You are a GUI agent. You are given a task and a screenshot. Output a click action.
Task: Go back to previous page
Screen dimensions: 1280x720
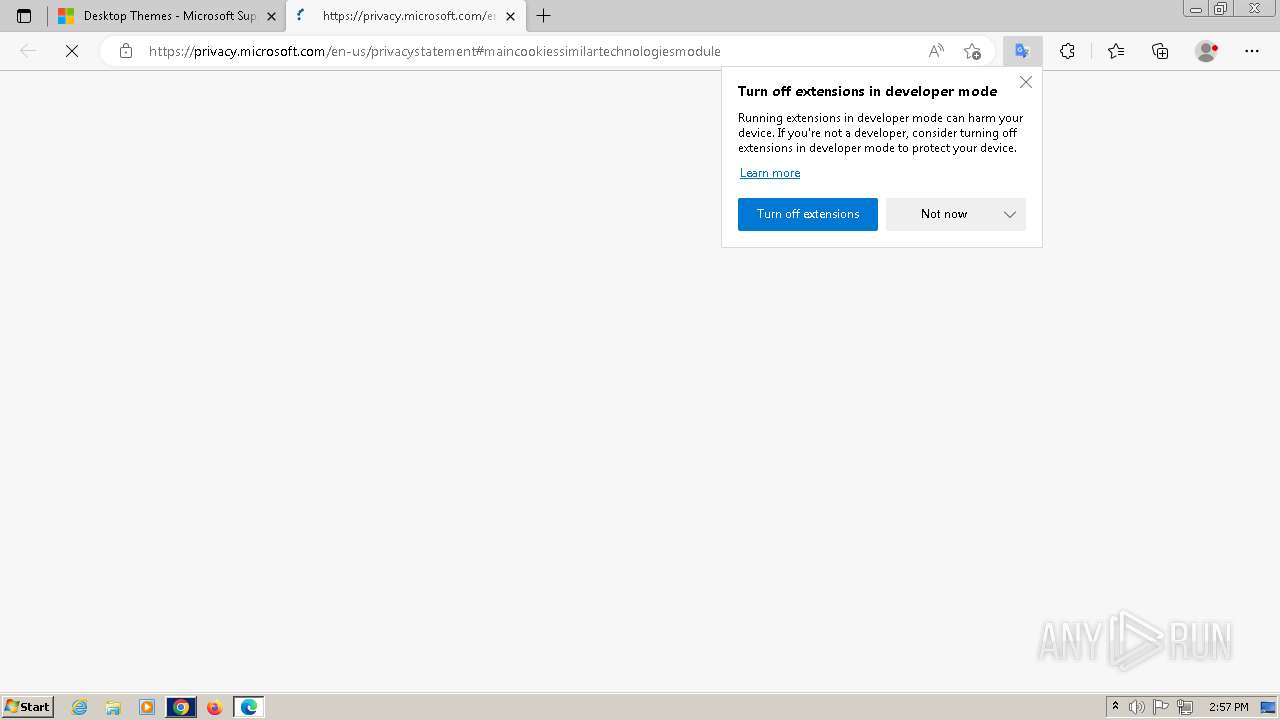pyautogui.click(x=28, y=51)
